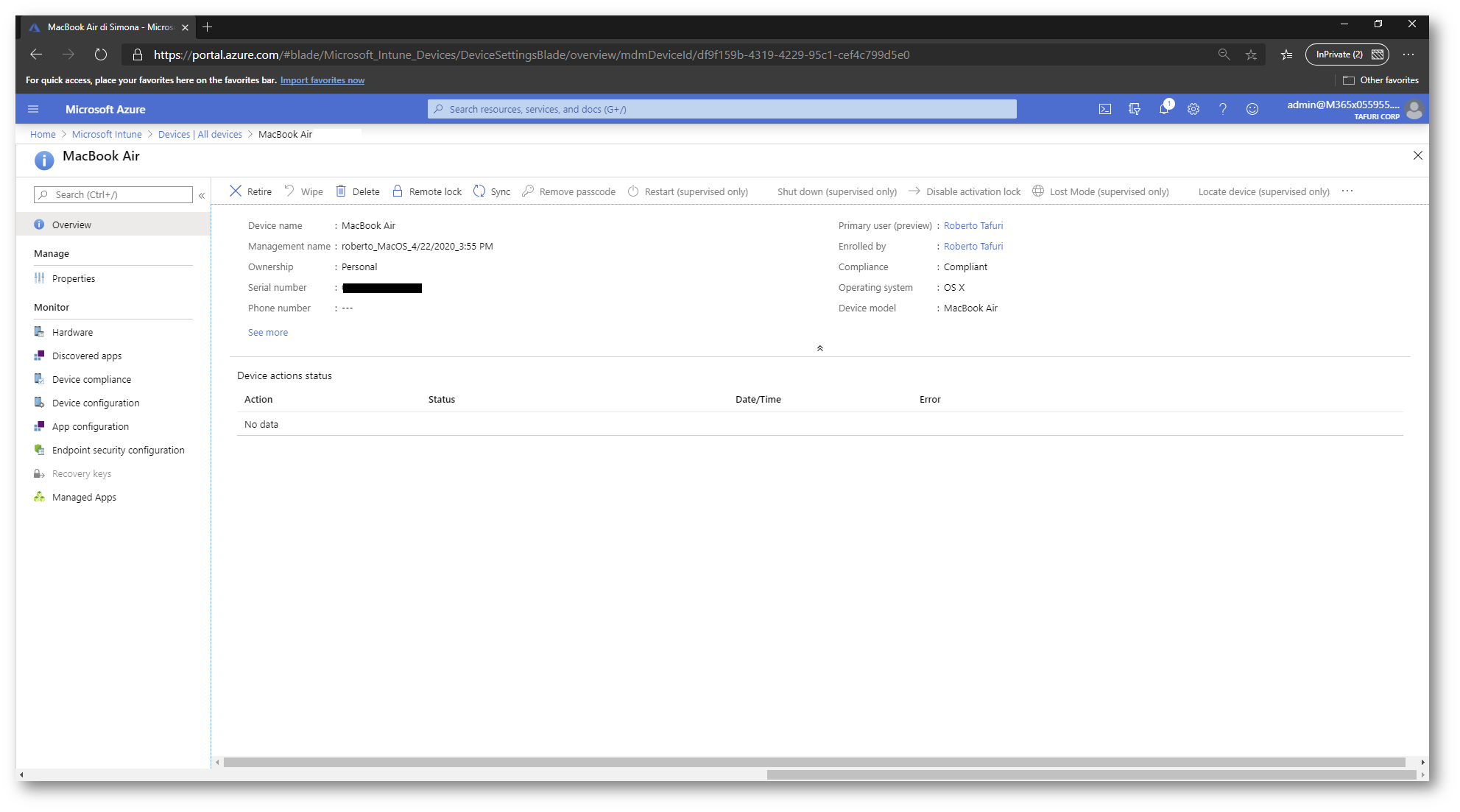The height and width of the screenshot is (812, 1460).
Task: Add this page to favorites star
Action: (1251, 54)
